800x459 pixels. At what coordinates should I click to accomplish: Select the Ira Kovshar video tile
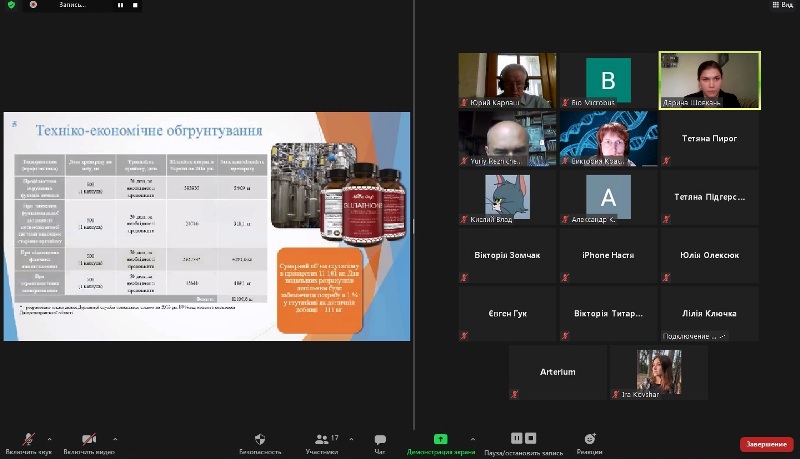click(659, 372)
